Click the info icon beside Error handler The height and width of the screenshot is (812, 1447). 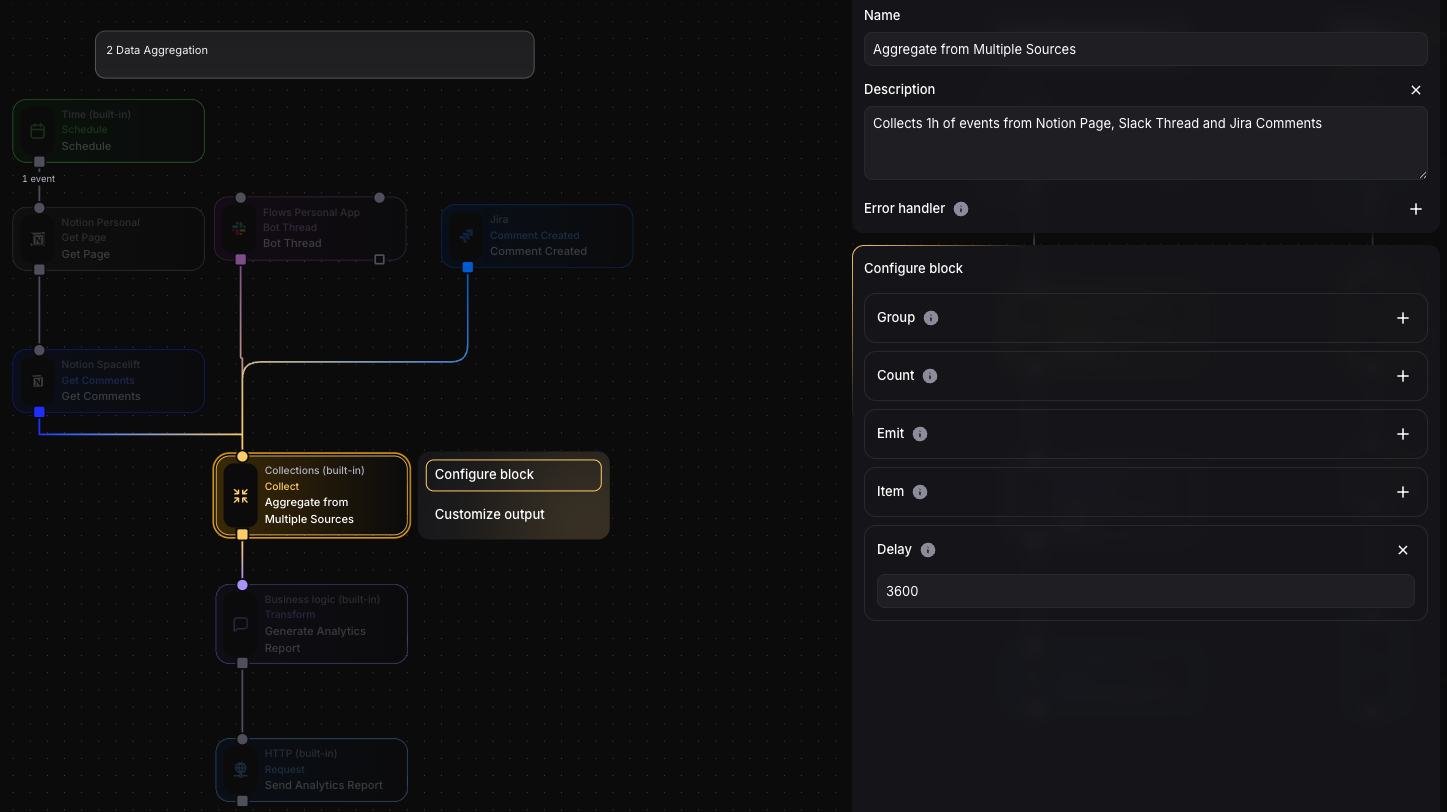point(961,209)
